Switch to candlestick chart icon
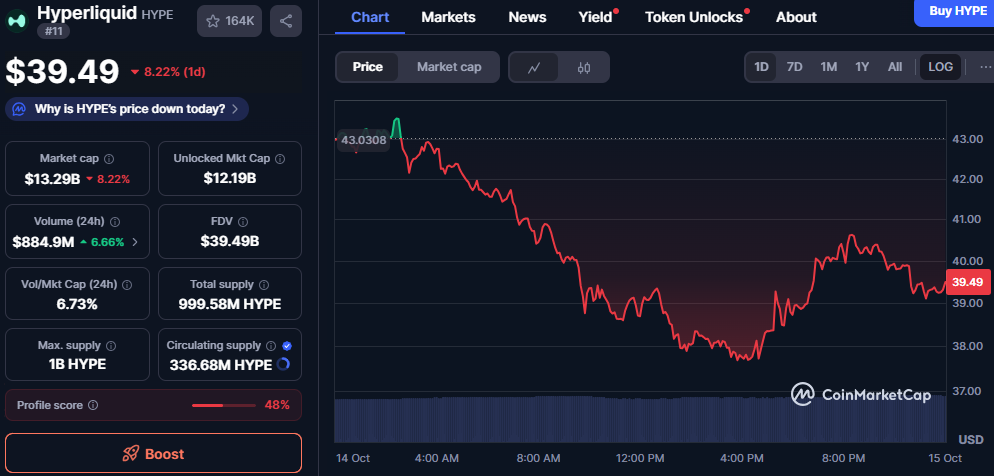 tap(584, 67)
